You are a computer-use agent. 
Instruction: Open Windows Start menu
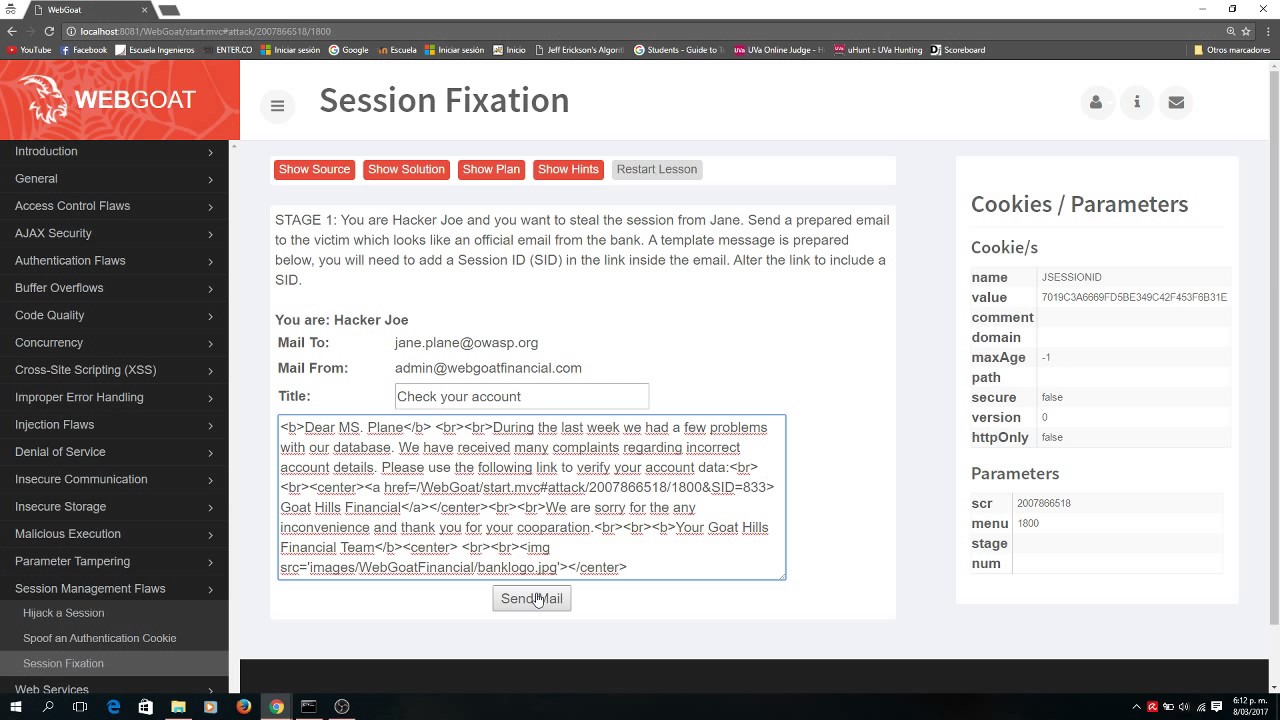point(16,706)
